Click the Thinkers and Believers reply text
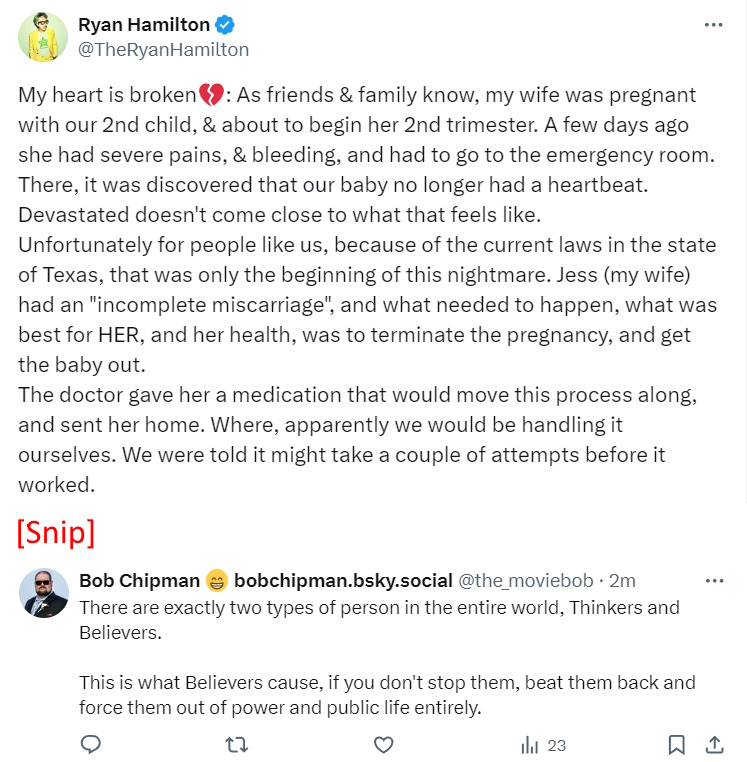The height and width of the screenshot is (762, 747). coord(379,619)
